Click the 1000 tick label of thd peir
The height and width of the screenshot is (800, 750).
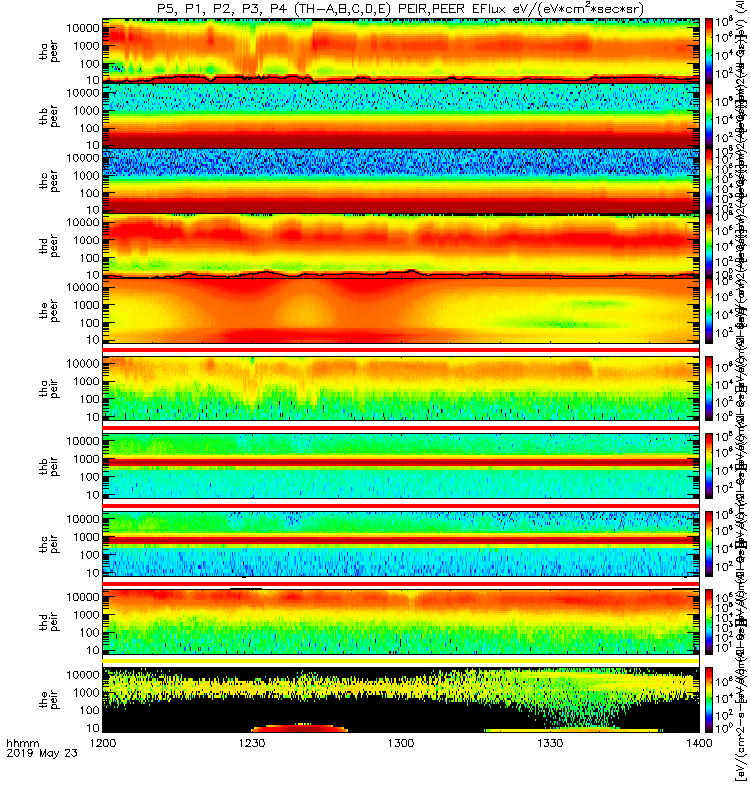pos(86,615)
